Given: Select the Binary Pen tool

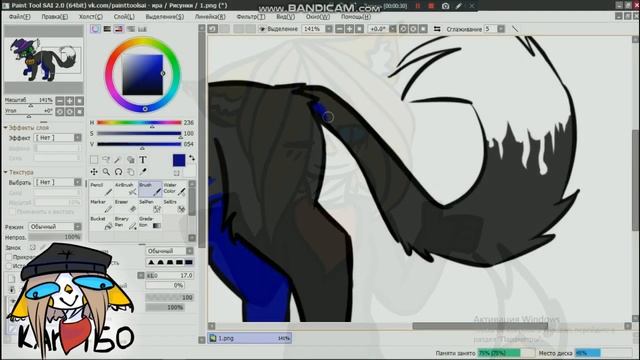Looking at the screenshot, I should (126, 223).
